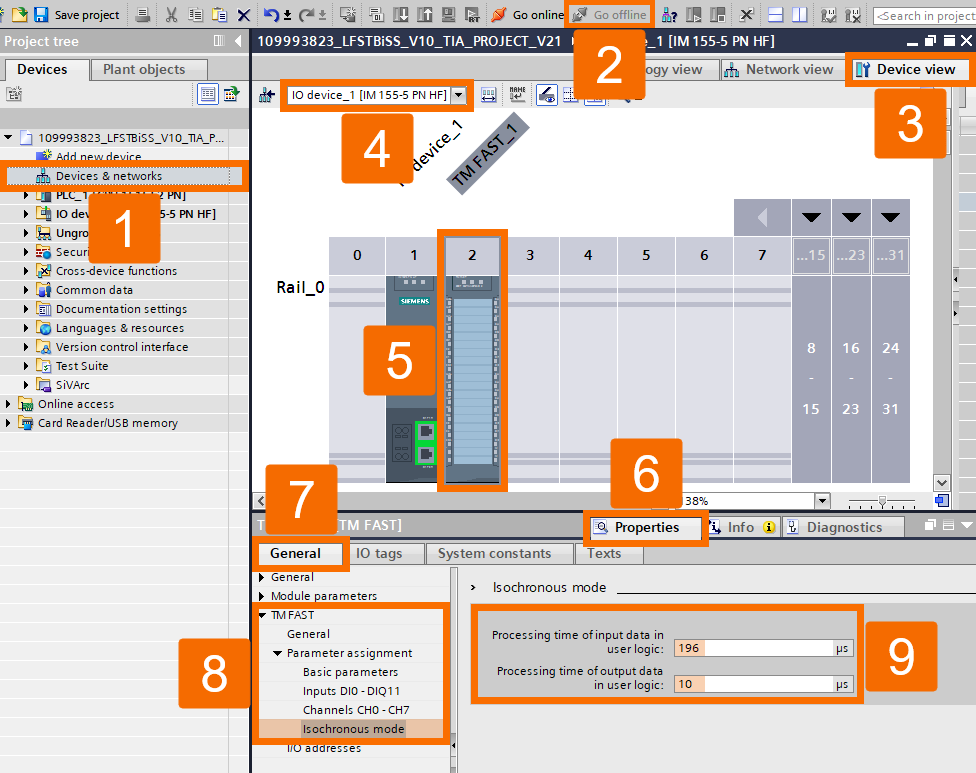
Task: Click the Save project button
Action: tap(77, 14)
